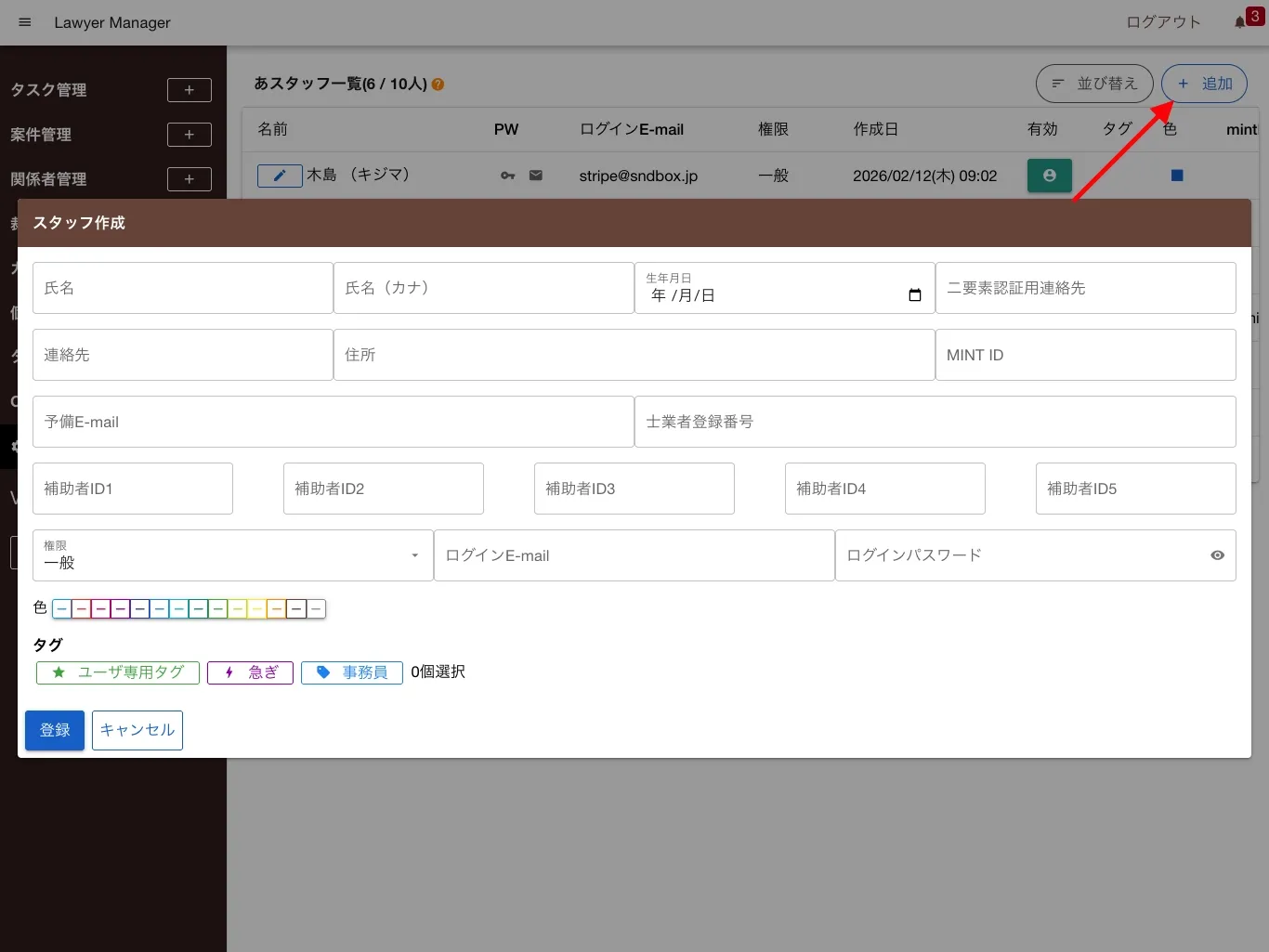Toggle the 事務員 tag chip
Image resolution: width=1269 pixels, height=952 pixels.
[x=351, y=672]
